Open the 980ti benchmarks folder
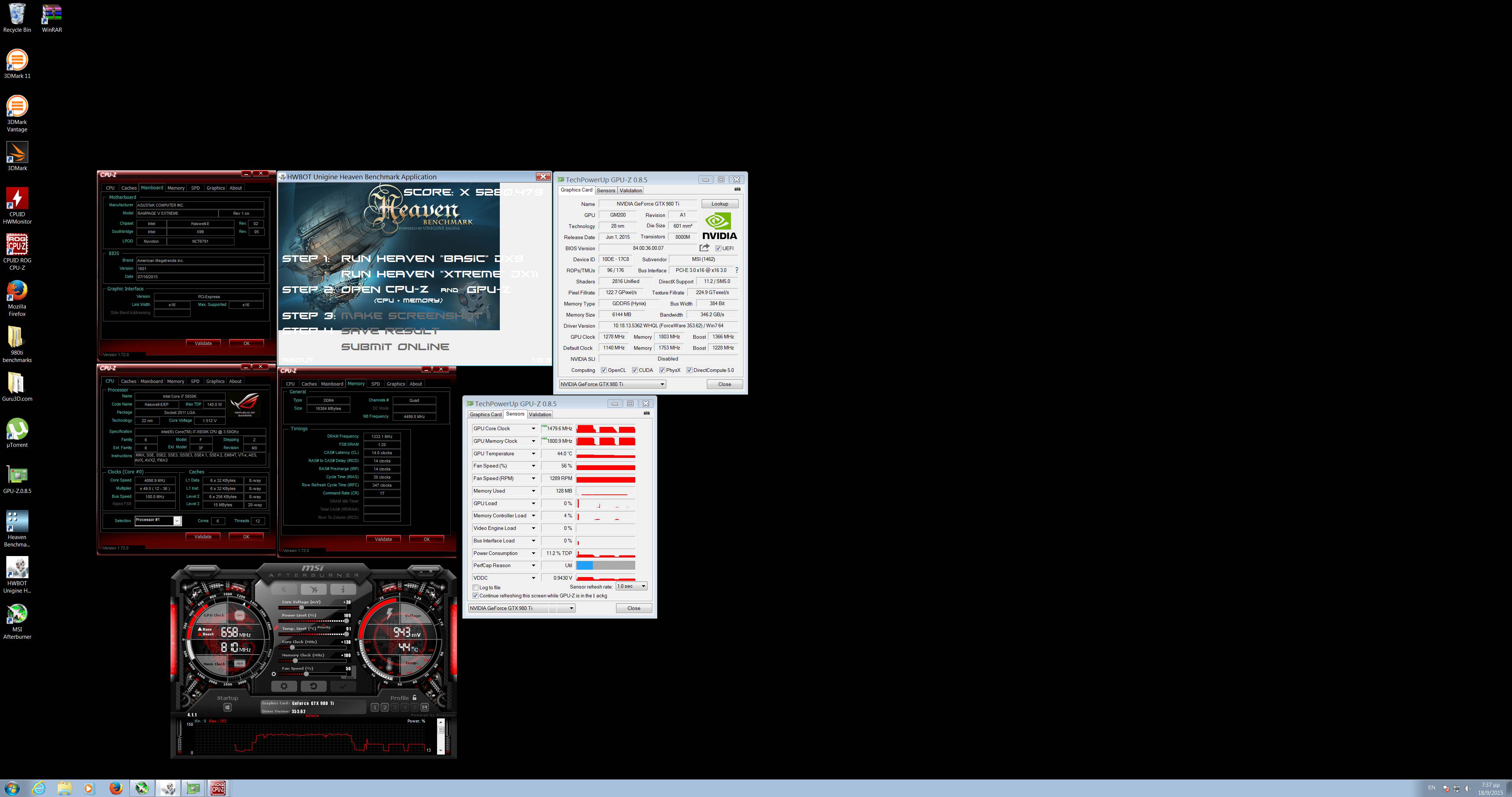 coord(17,345)
